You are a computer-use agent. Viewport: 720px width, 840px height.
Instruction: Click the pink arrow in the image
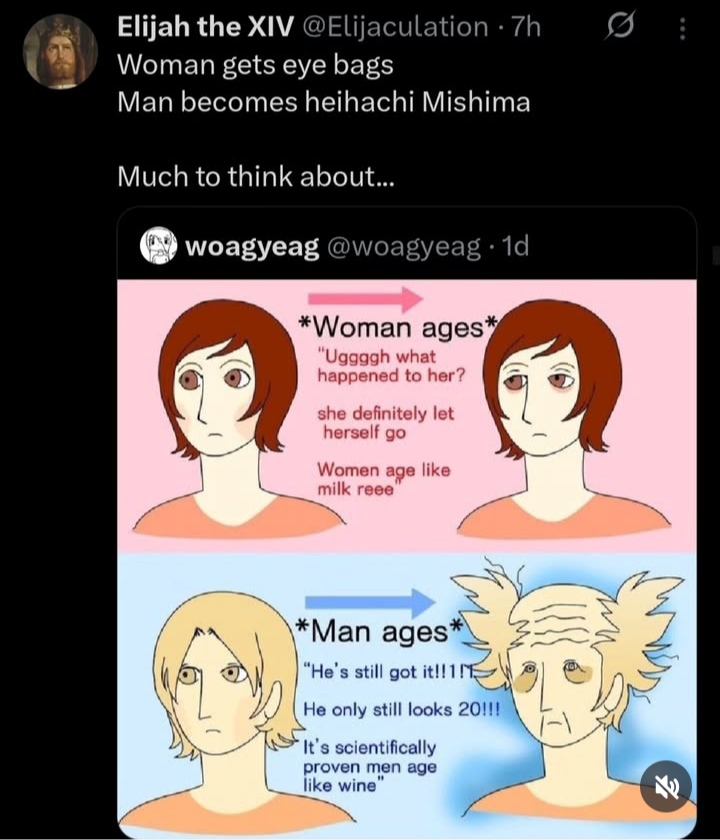[x=365, y=299]
